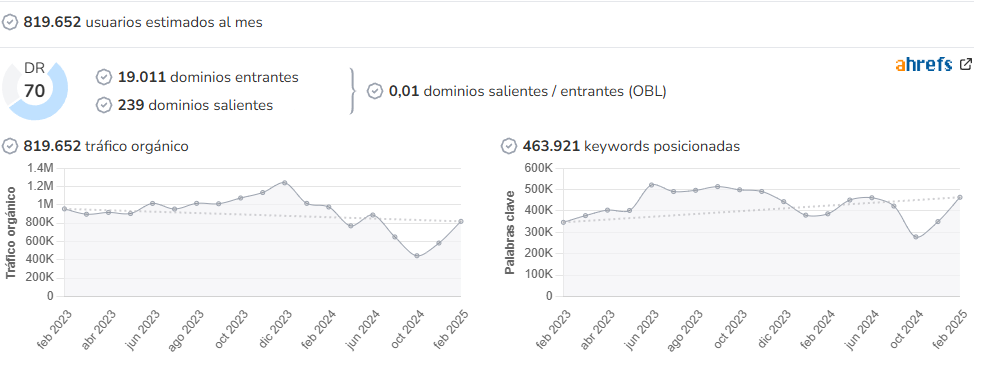982x367 pixels.
Task: Click the '100K' axis label in keywords chart
Action: click(x=539, y=274)
